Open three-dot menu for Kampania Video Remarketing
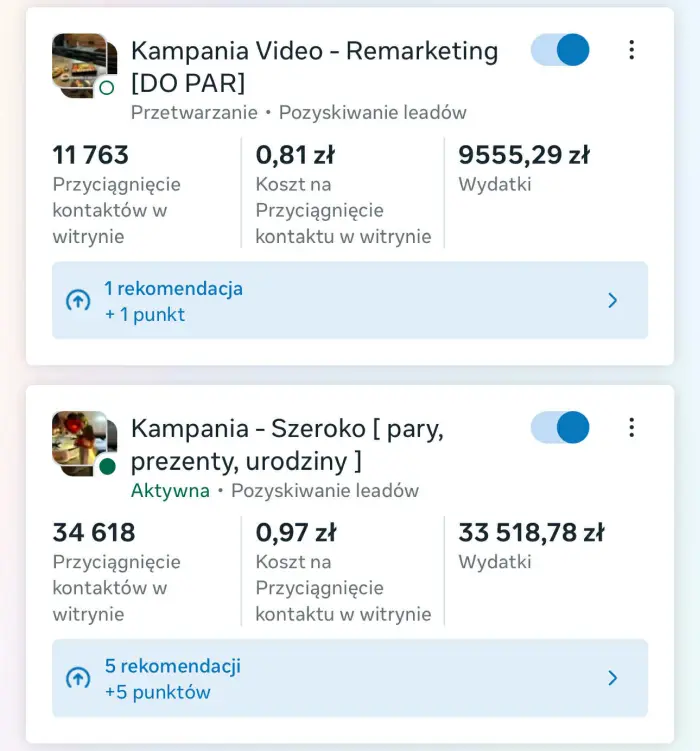Viewport: 700px width, 751px height. [x=631, y=50]
